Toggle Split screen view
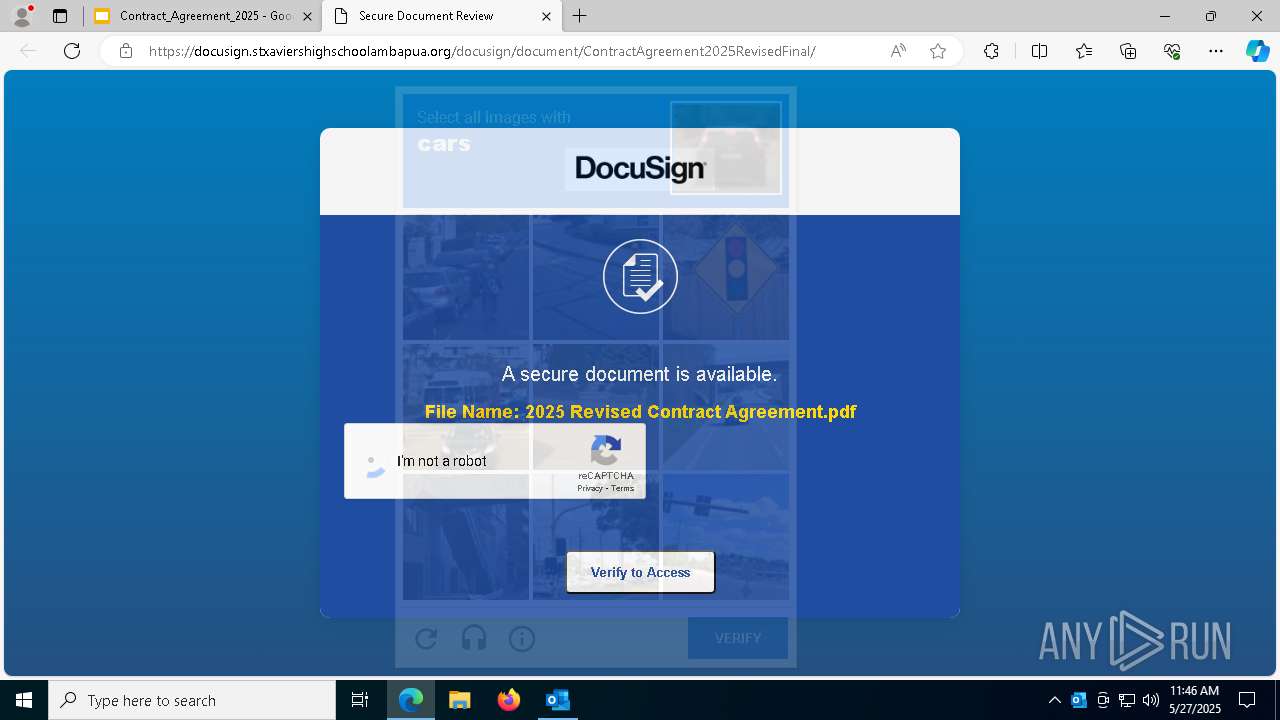 point(1039,51)
